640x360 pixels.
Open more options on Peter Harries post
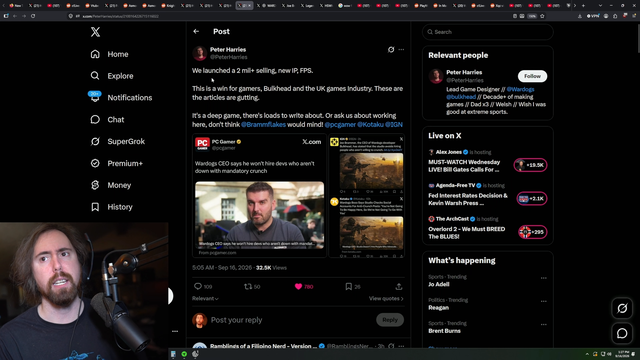coord(401,49)
